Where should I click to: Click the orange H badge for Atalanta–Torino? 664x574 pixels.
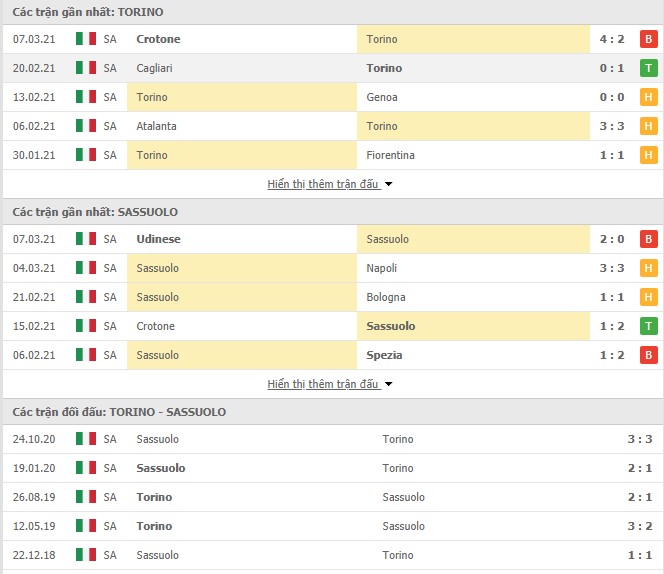click(648, 126)
